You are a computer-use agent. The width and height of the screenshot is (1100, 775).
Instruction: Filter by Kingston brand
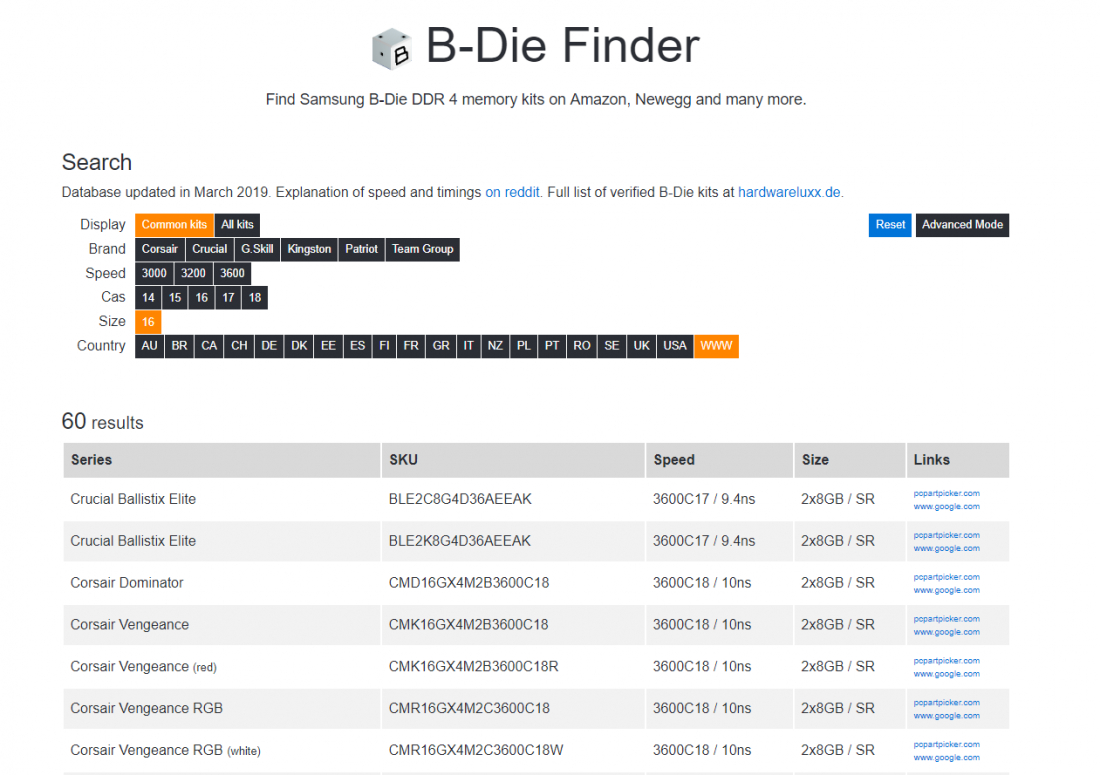pos(309,249)
